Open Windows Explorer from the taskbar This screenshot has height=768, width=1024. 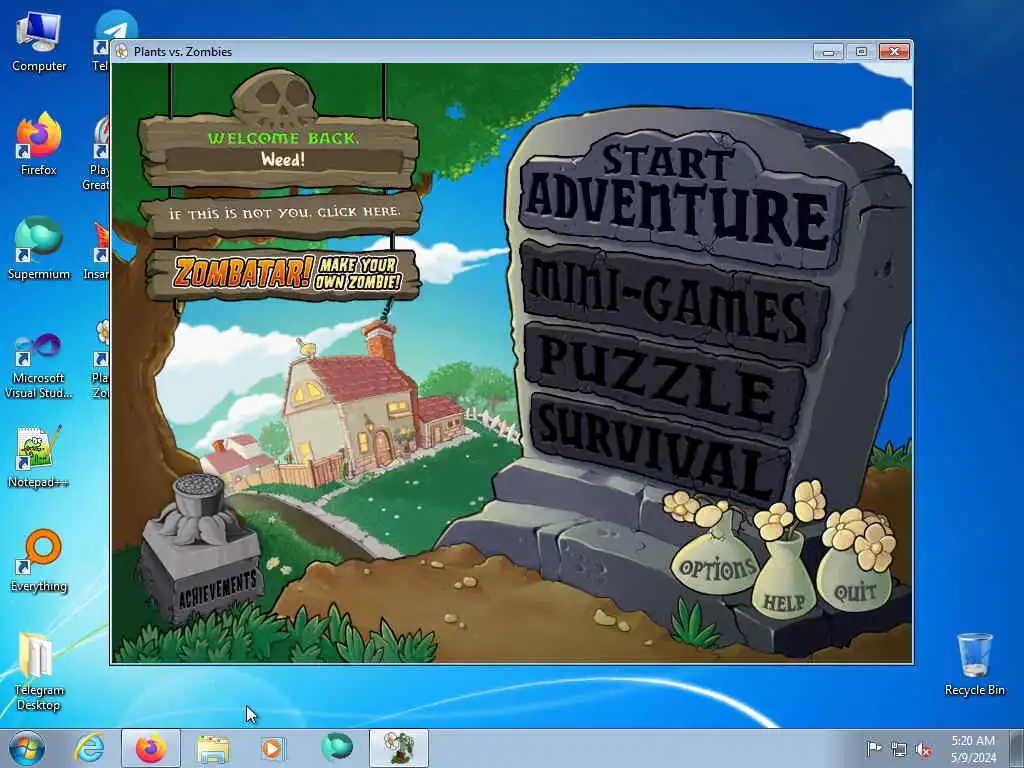point(213,748)
